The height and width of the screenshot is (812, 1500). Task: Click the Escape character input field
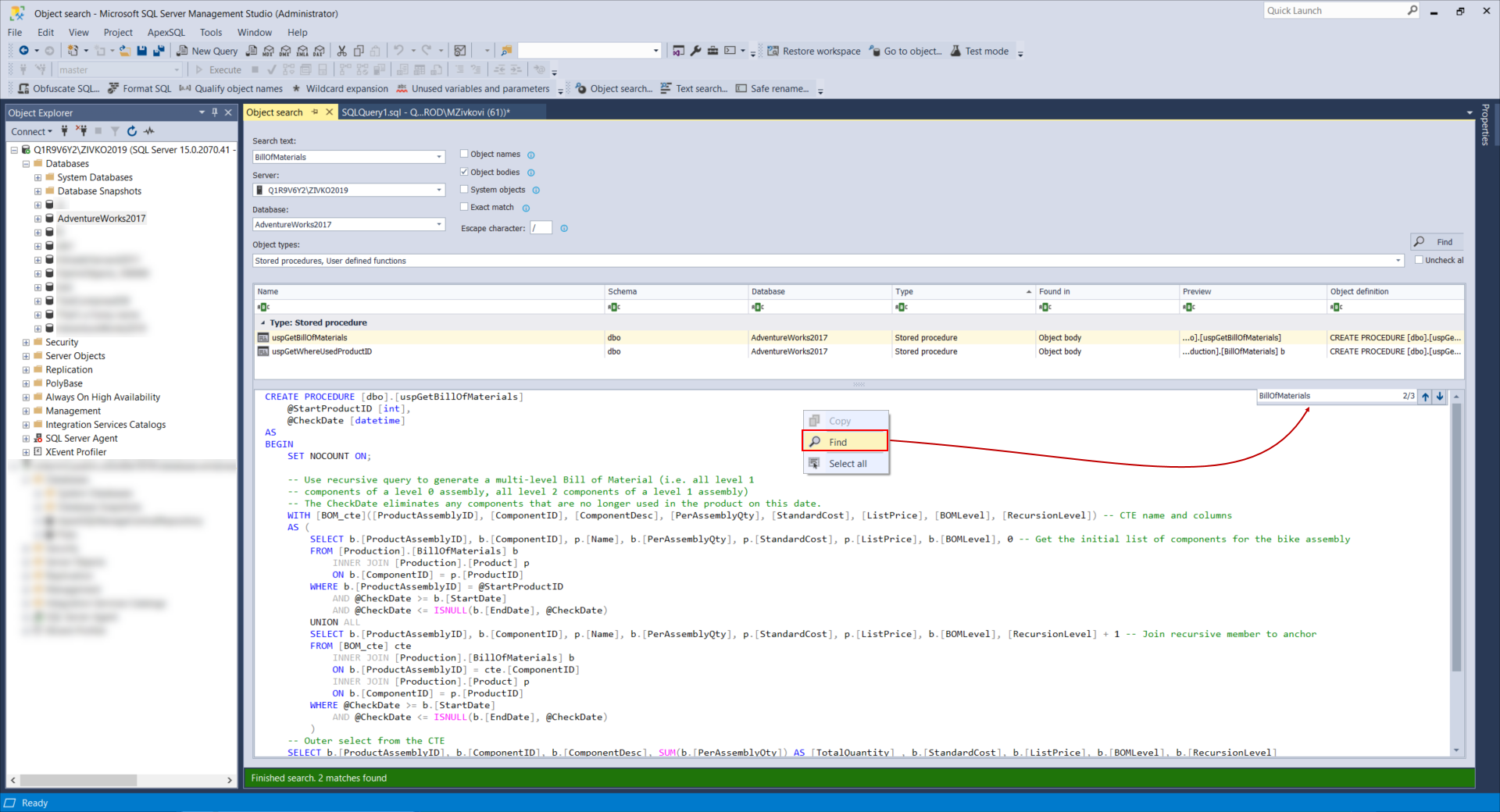[541, 228]
